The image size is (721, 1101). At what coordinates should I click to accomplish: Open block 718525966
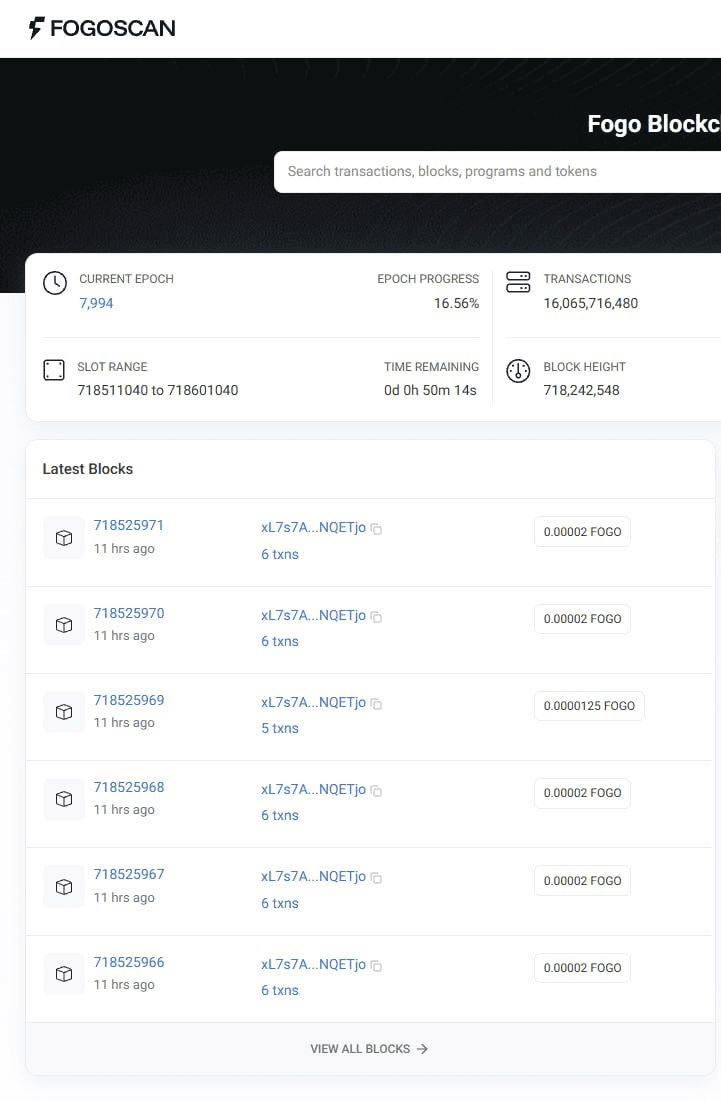click(x=129, y=962)
